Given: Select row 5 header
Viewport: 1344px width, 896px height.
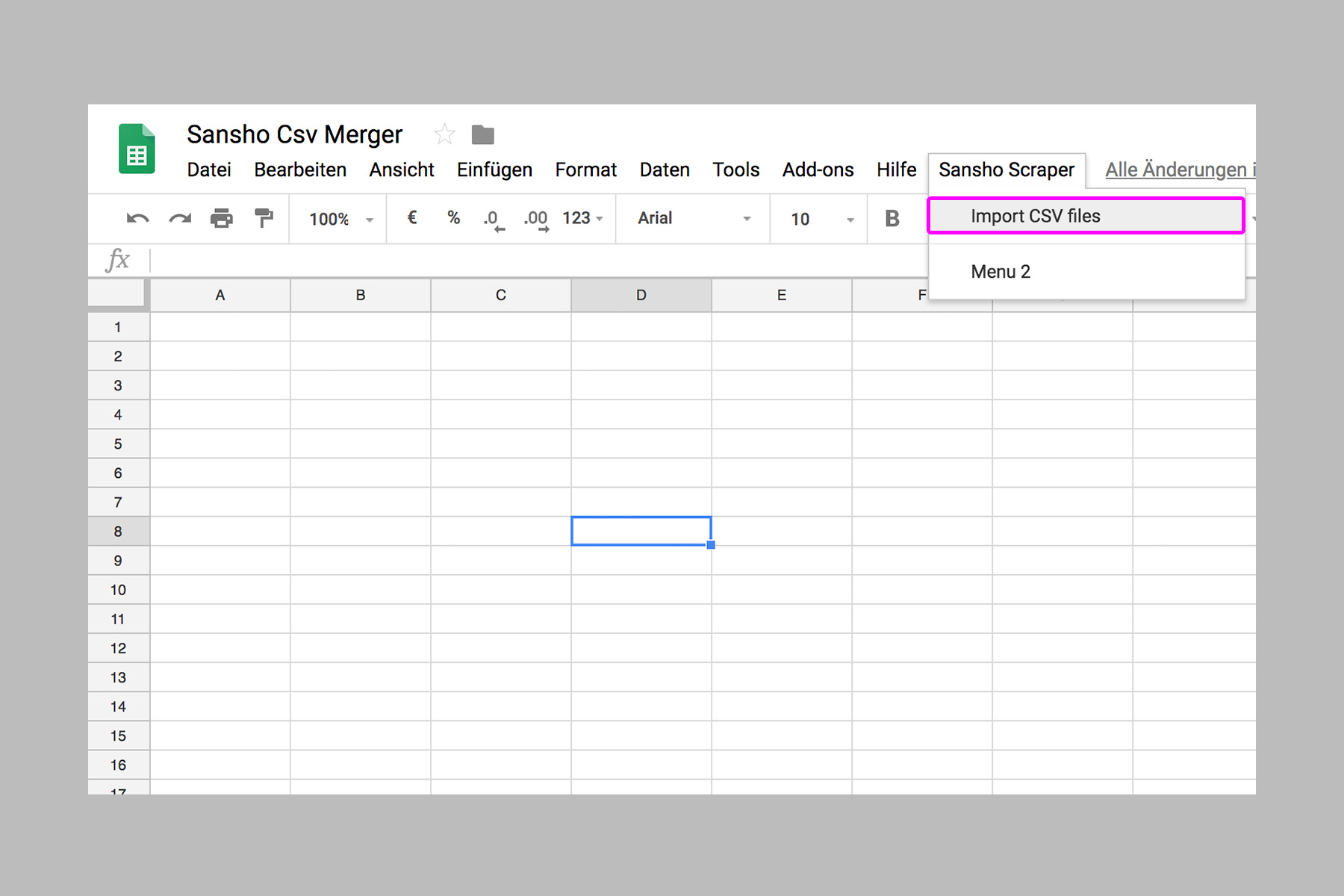Looking at the screenshot, I should [x=118, y=444].
